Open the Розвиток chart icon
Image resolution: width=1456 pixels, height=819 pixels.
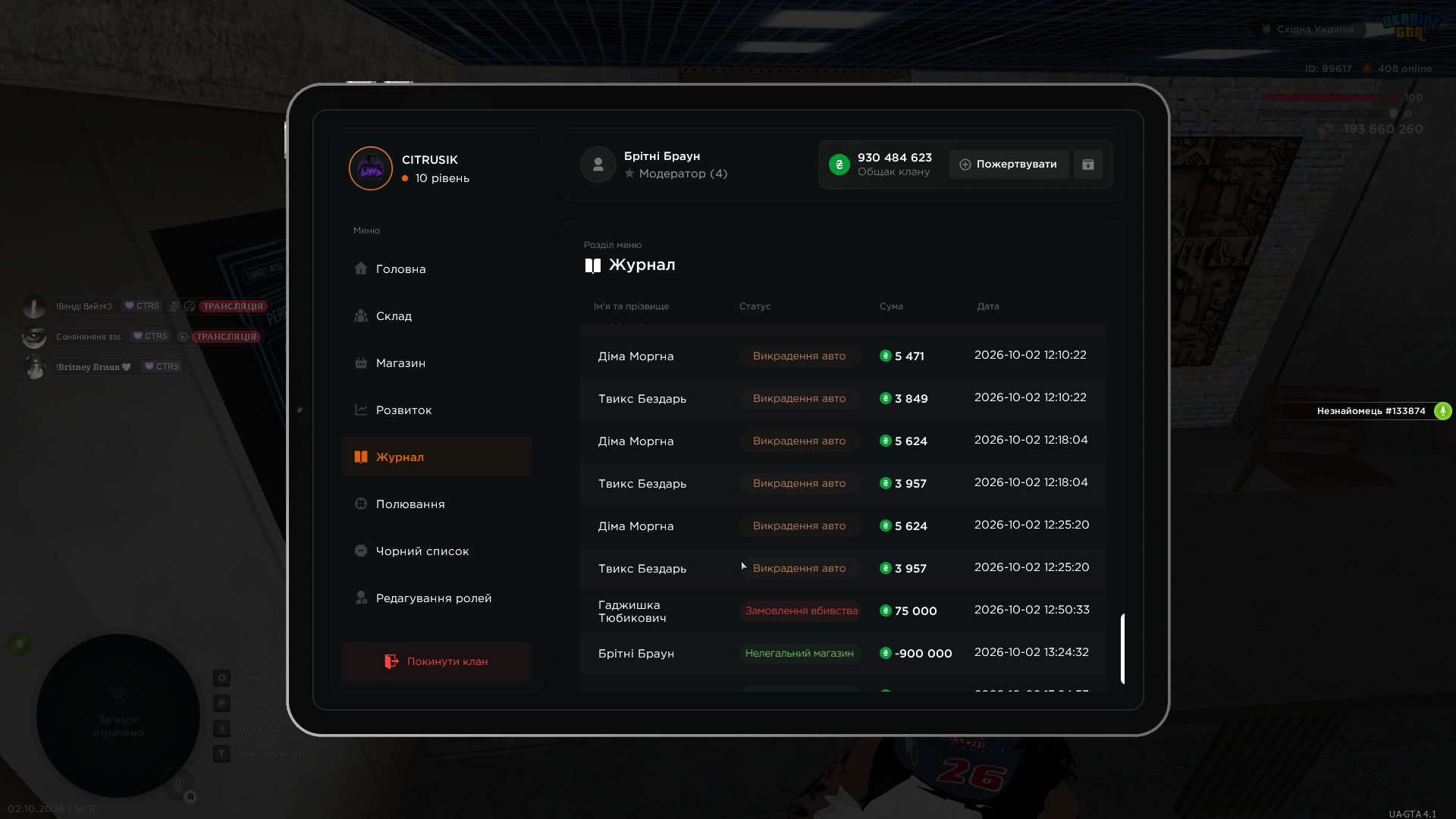361,409
